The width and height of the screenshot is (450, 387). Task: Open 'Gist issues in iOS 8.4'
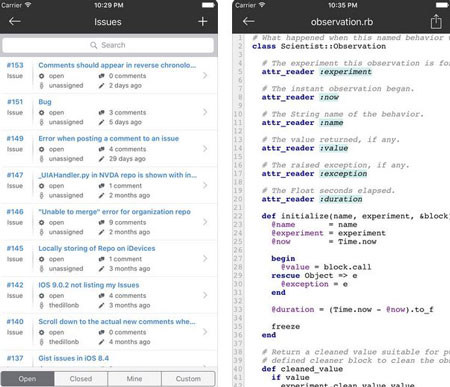pyautogui.click(x=74, y=359)
